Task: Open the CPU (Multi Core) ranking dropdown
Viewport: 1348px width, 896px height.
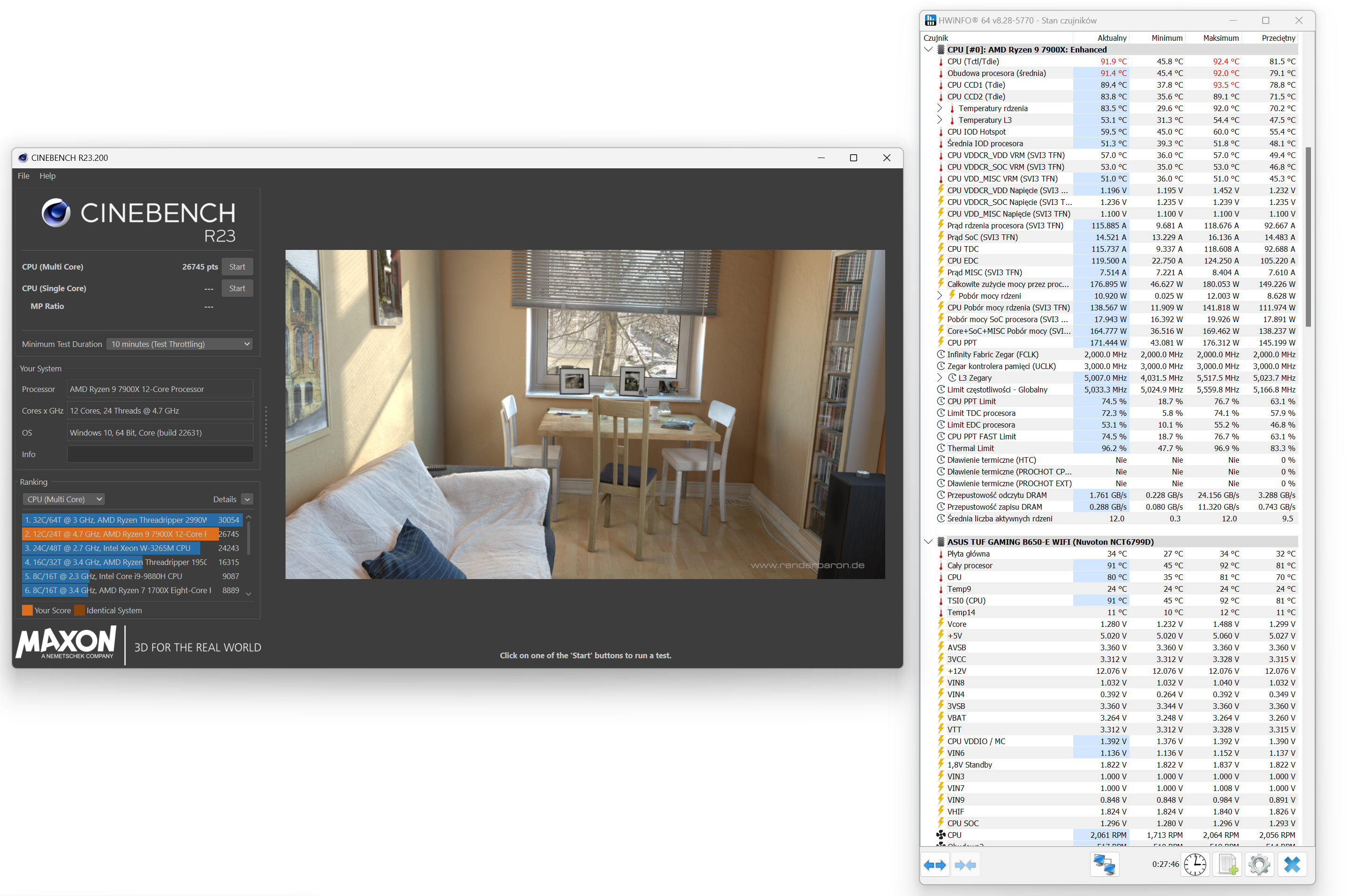Action: point(63,499)
